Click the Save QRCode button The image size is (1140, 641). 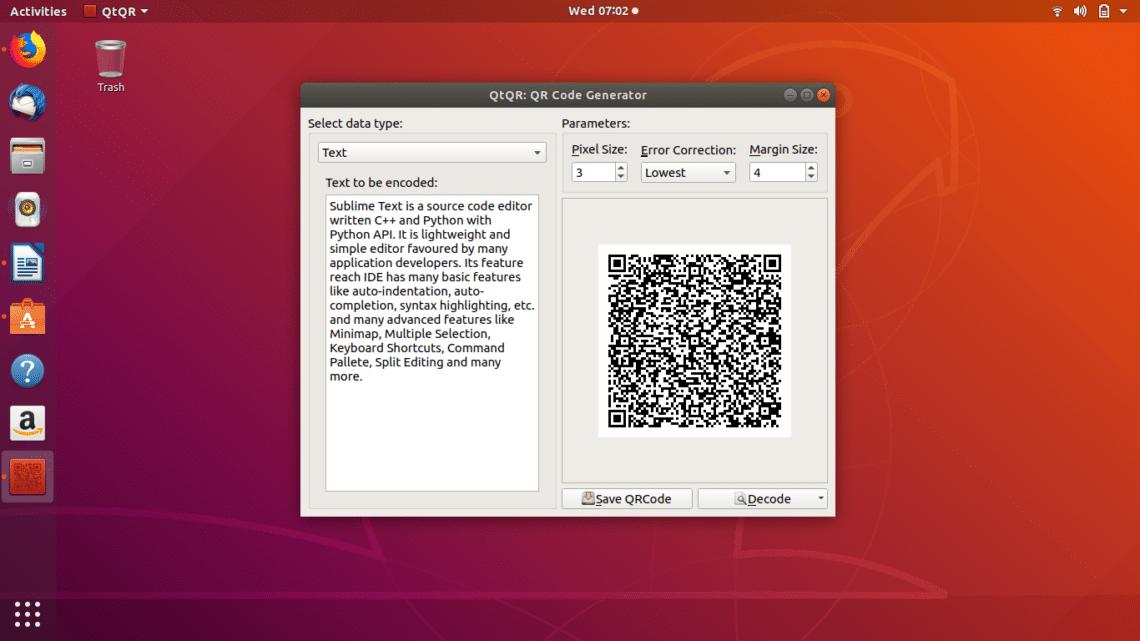pyautogui.click(x=626, y=498)
